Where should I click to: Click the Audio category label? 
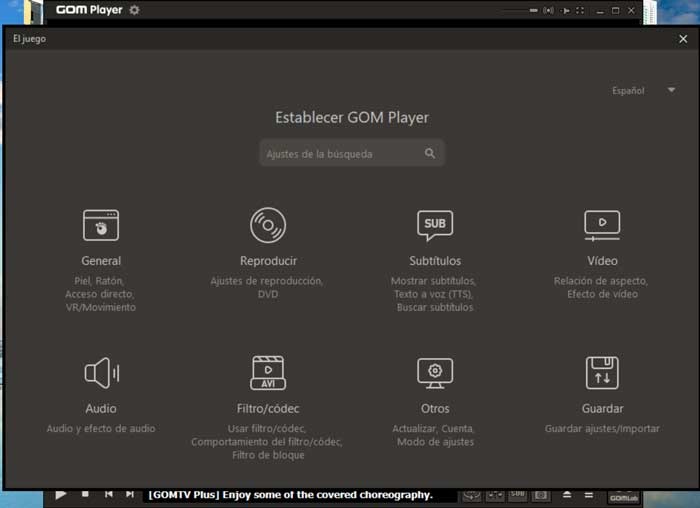pyautogui.click(x=101, y=408)
